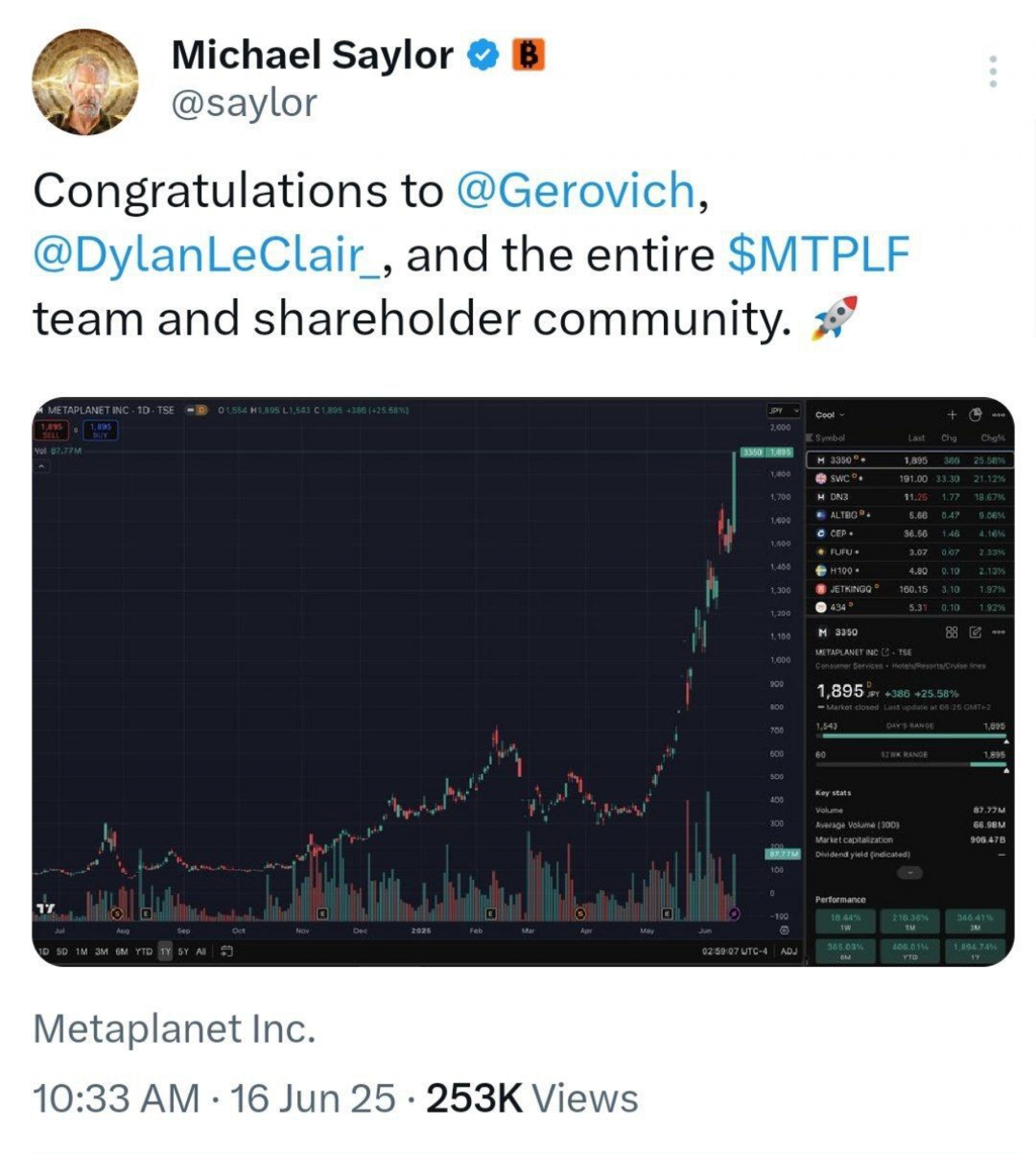The height and width of the screenshot is (1154, 1036).
Task: Toggle the ADJ adjustment setting
Action: (788, 952)
